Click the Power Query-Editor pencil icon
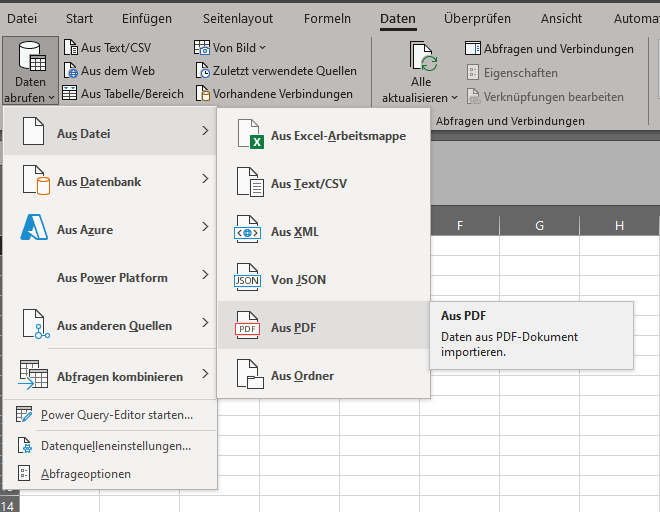The image size is (660, 512). (24, 414)
